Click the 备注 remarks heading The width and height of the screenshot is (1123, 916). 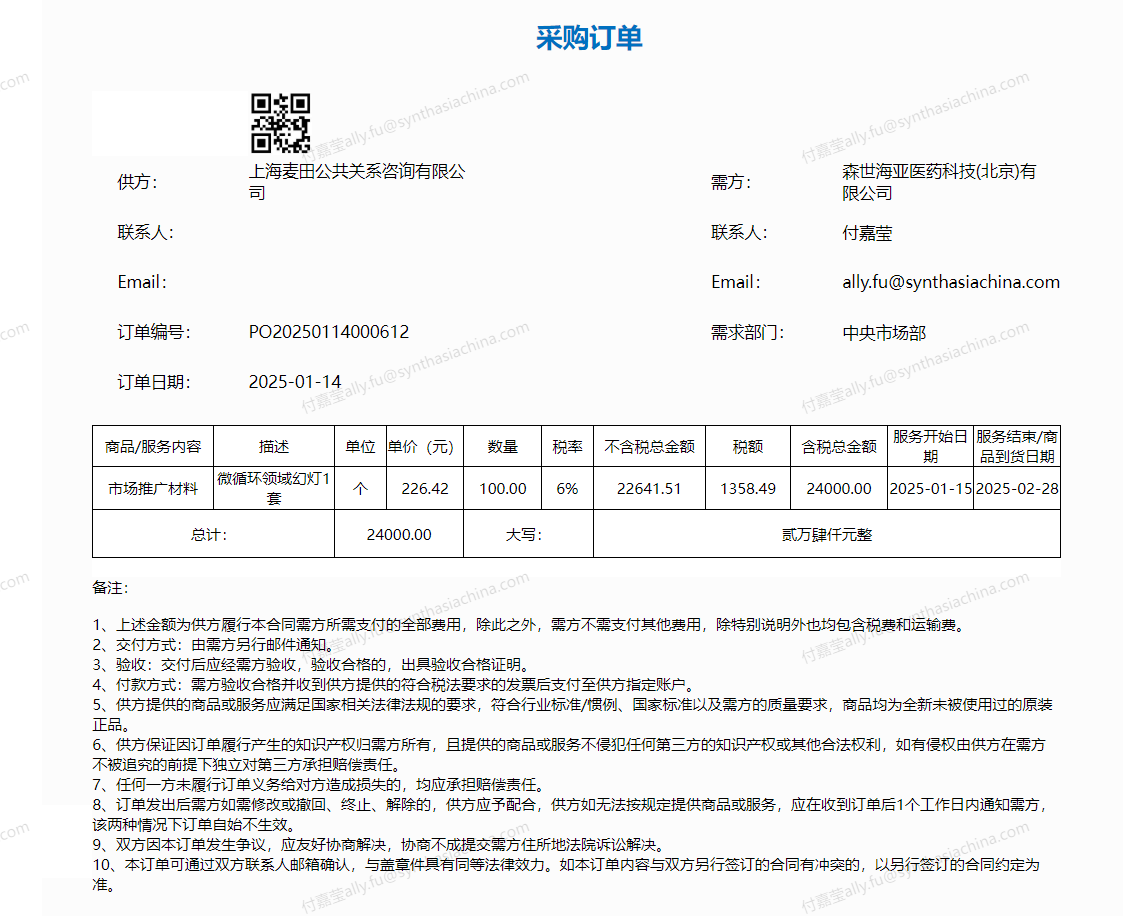pyautogui.click(x=110, y=587)
